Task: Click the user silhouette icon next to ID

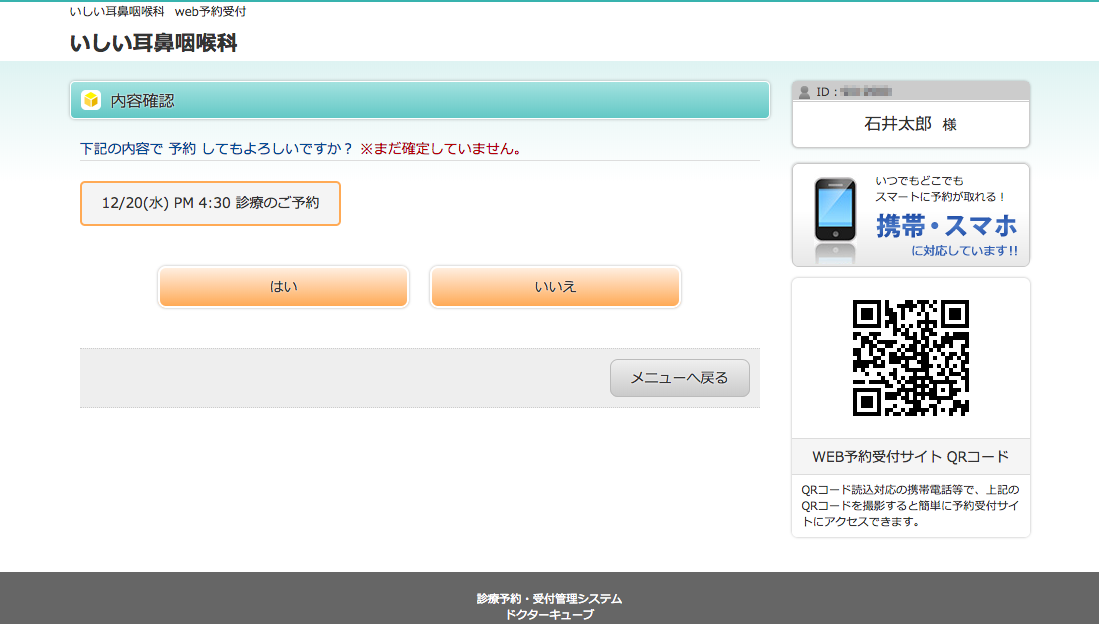Action: coord(804,92)
